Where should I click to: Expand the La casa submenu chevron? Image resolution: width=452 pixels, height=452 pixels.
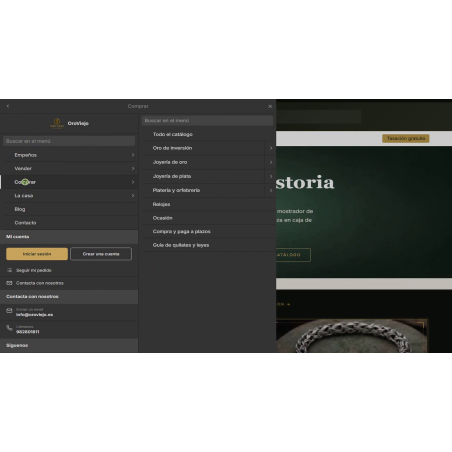(x=133, y=196)
